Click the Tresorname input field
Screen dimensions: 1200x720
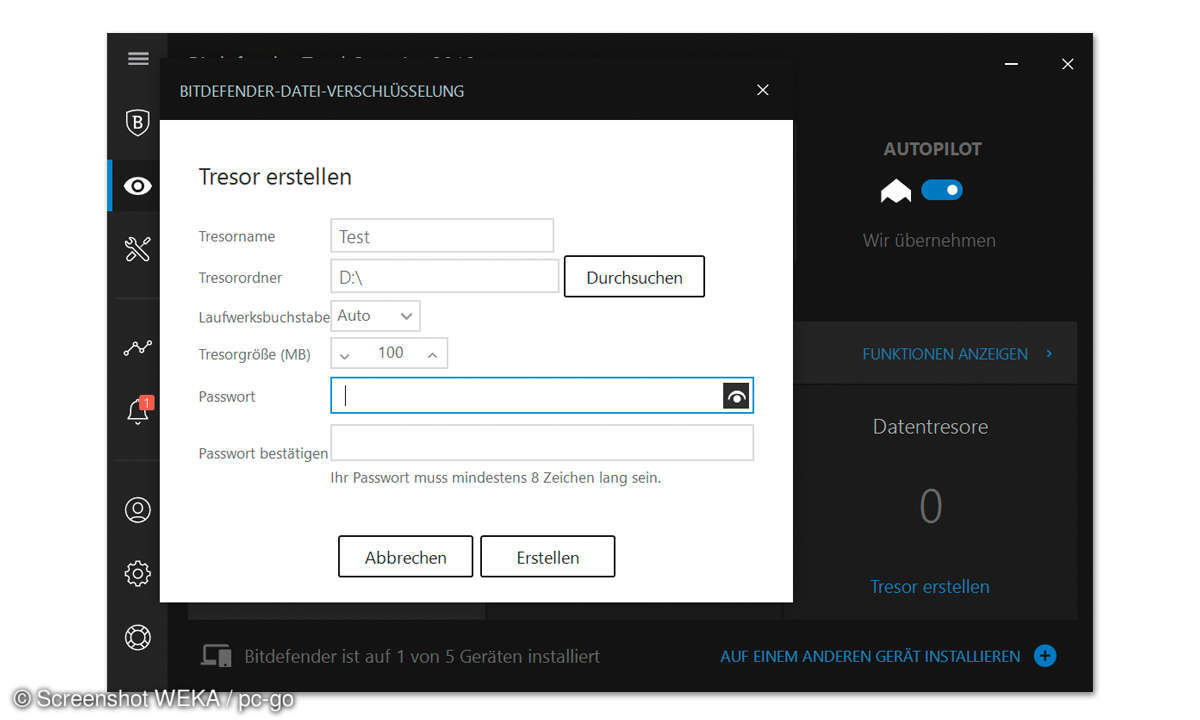click(x=442, y=236)
